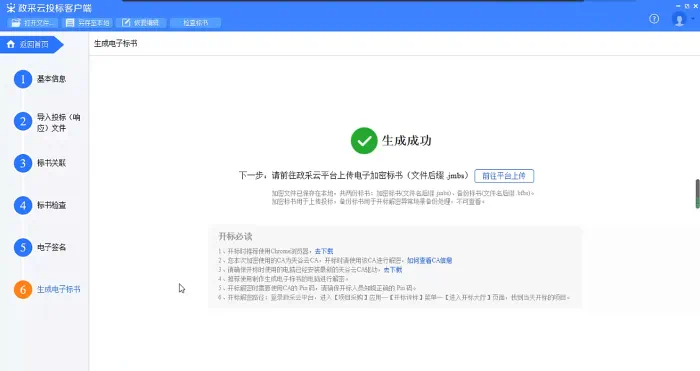Click the vertical scrollbar thumb at right
Viewport: 700px width, 371px height.
click(x=697, y=194)
